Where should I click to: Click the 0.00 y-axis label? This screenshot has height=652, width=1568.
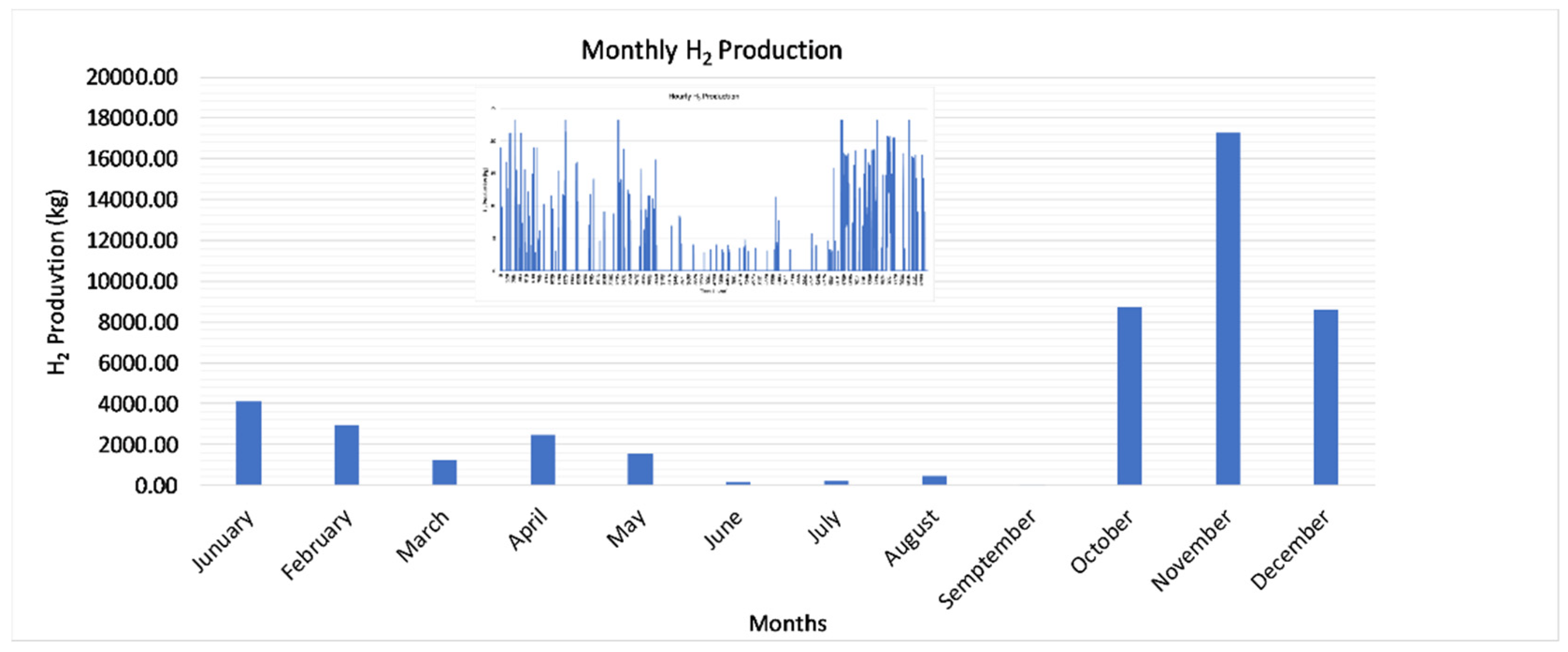(156, 486)
